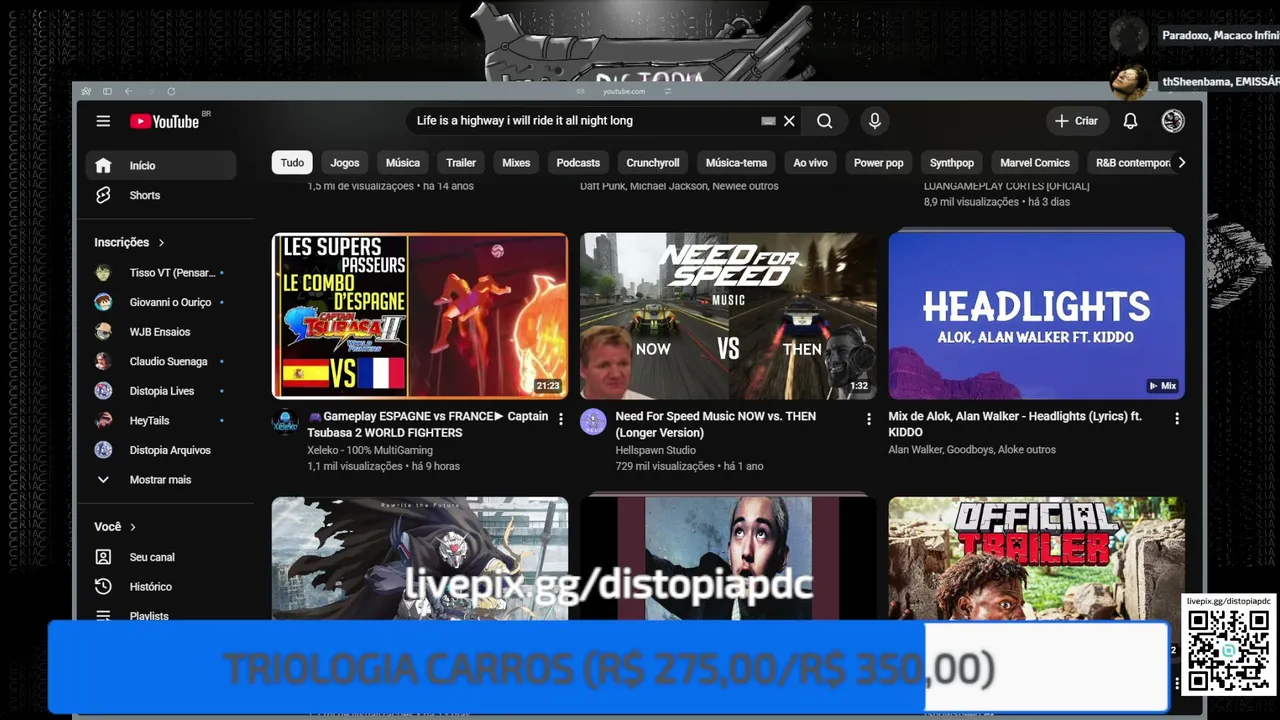The width and height of the screenshot is (1280, 720).
Task: Visit the Xeleko - 100% MultiGaming channel link
Action: click(x=370, y=450)
